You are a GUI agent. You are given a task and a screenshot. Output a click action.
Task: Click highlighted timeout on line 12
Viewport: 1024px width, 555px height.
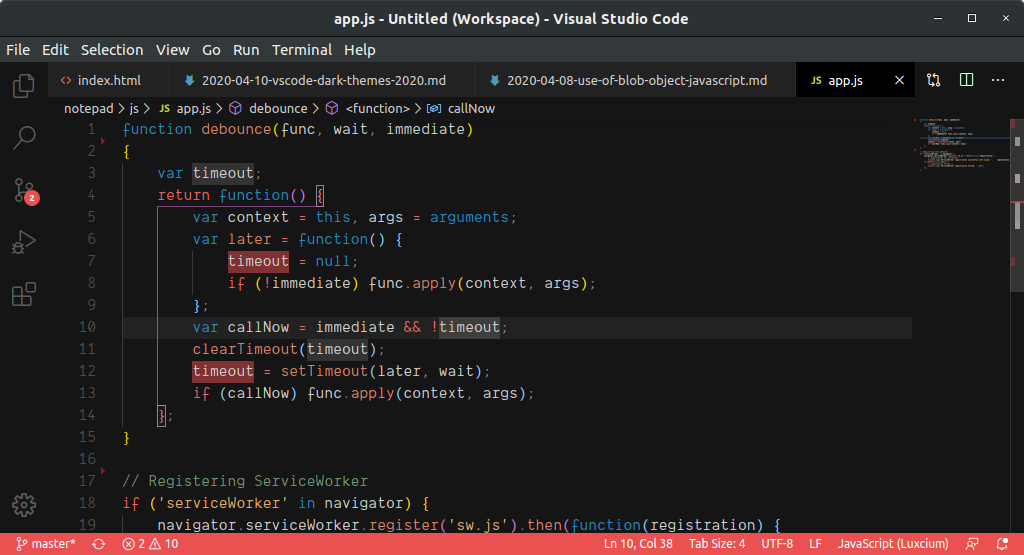click(223, 371)
